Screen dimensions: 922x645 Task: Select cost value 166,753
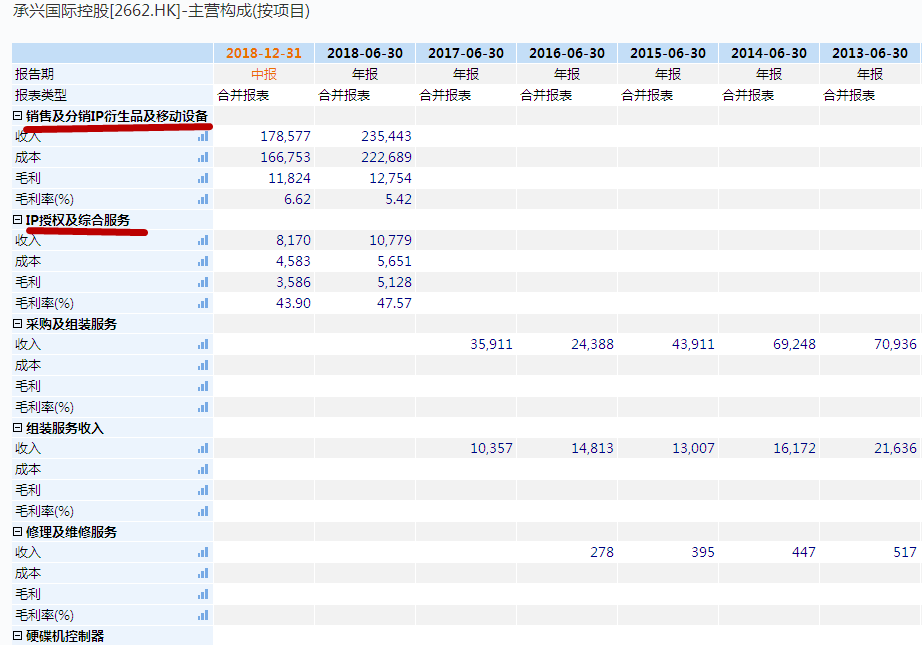point(285,158)
